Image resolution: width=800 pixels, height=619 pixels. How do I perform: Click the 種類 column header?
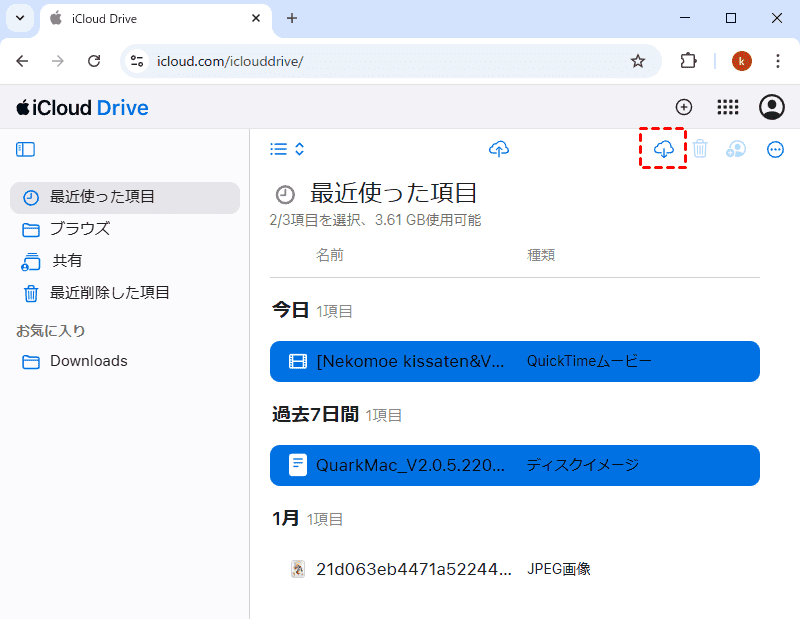point(541,255)
